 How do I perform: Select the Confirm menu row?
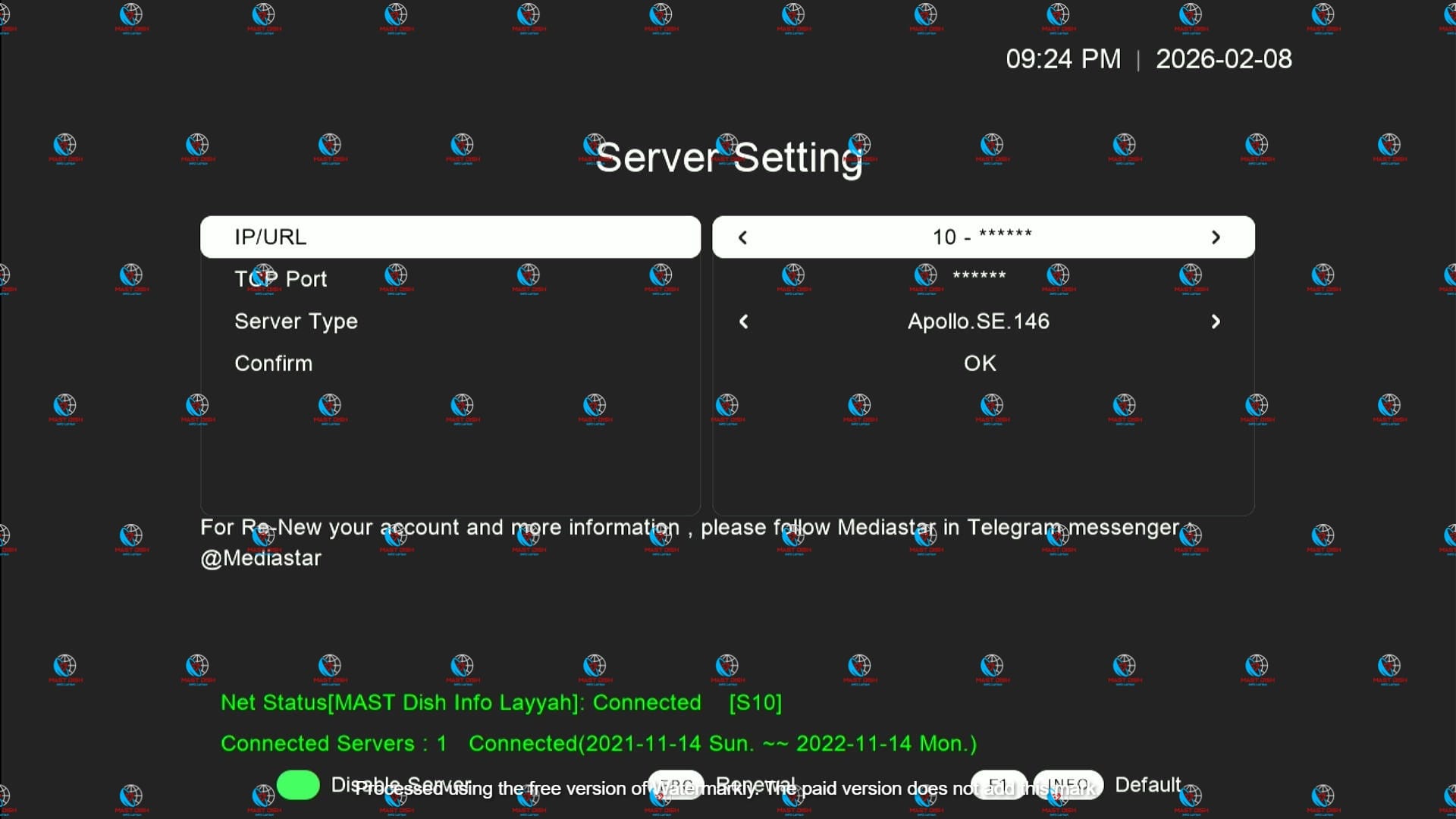tap(273, 363)
